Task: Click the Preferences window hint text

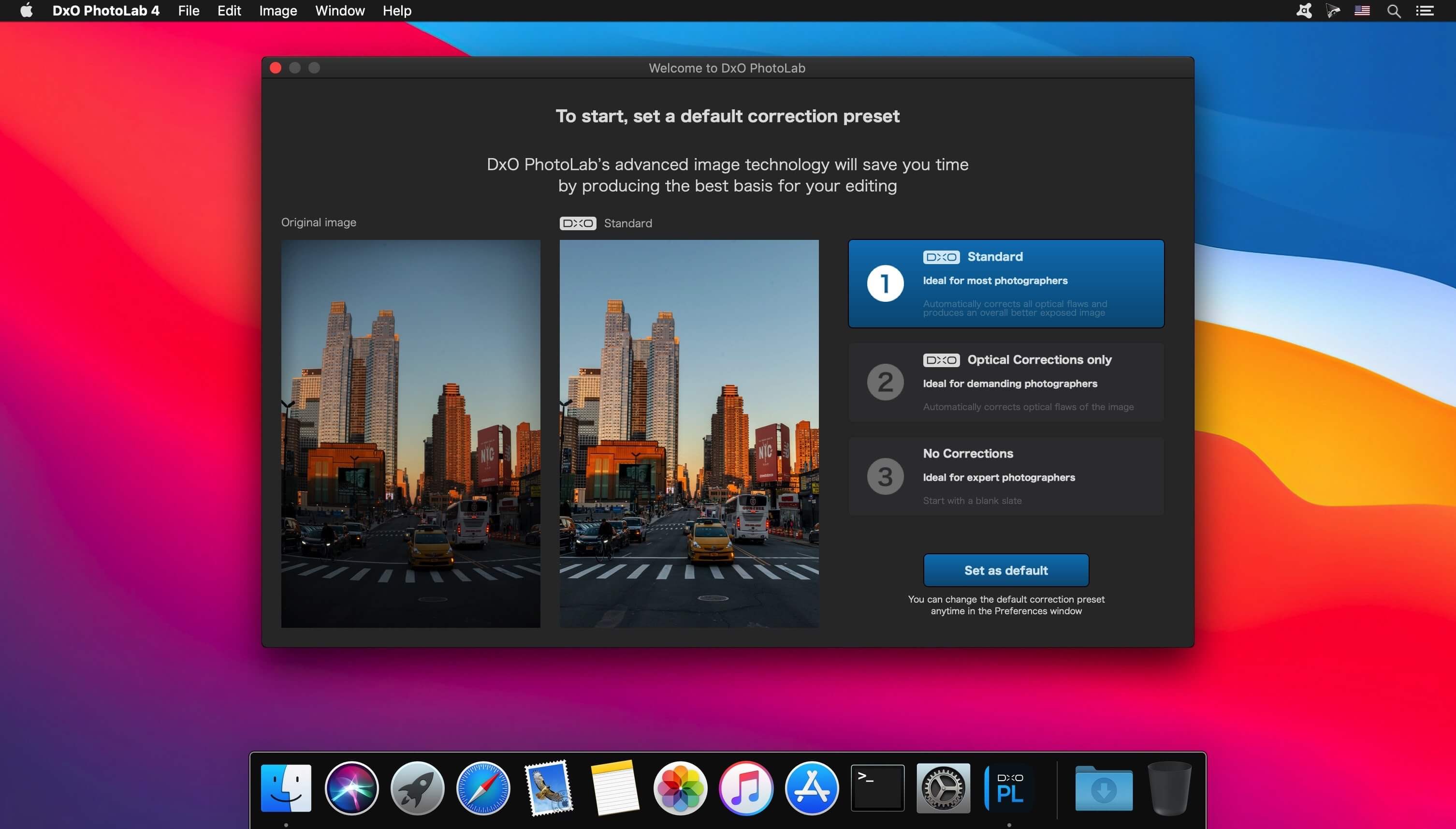Action: (x=1006, y=605)
